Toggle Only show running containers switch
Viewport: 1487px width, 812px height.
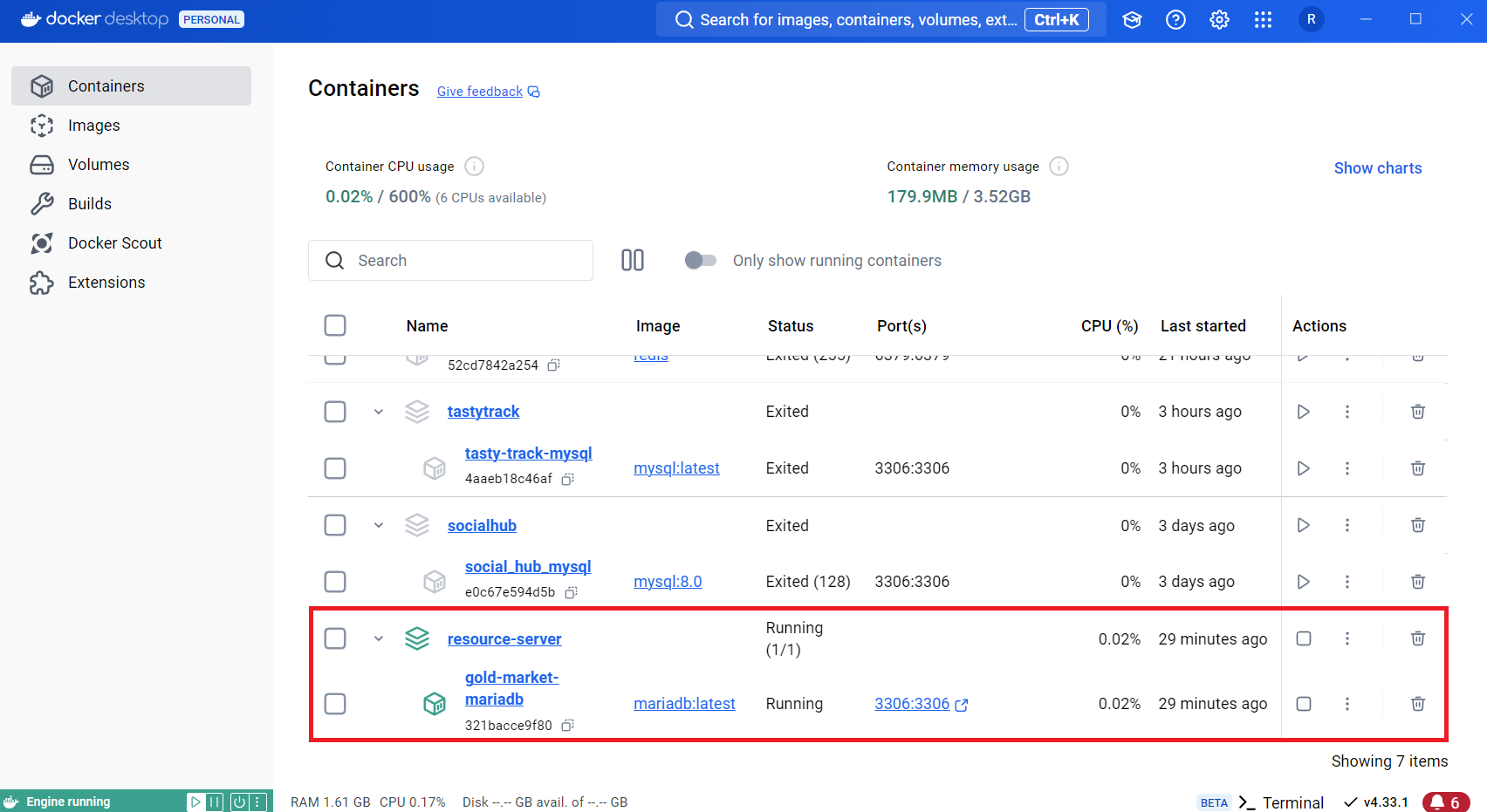[x=700, y=260]
